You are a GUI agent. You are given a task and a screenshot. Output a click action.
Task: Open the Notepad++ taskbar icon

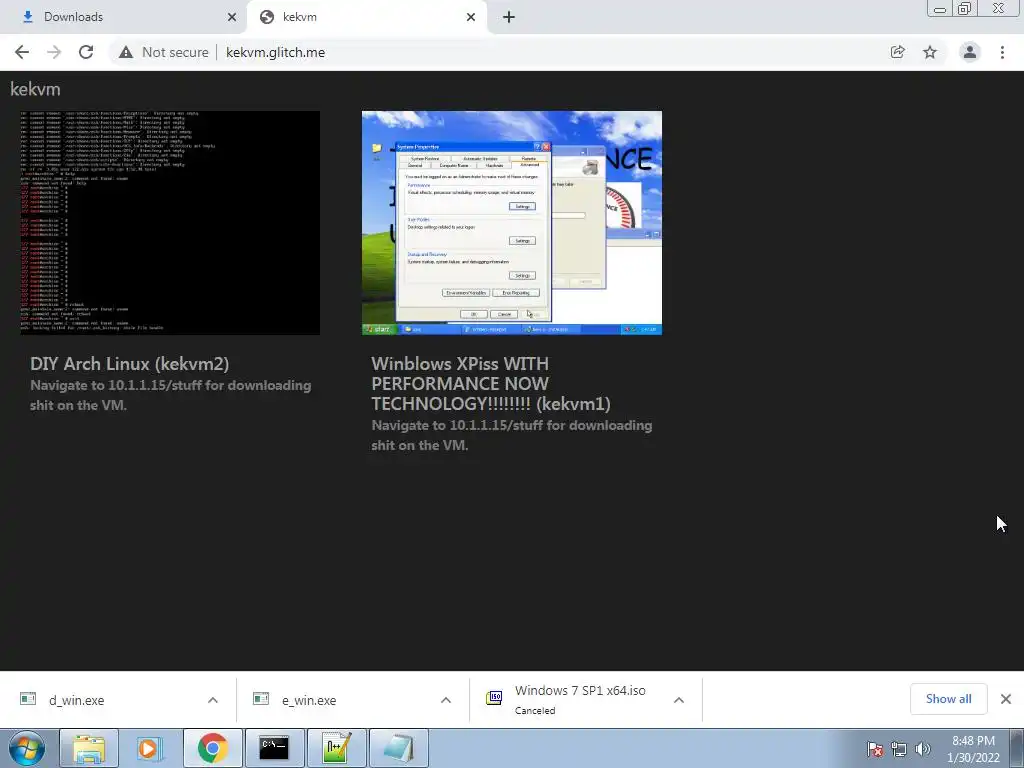336,748
